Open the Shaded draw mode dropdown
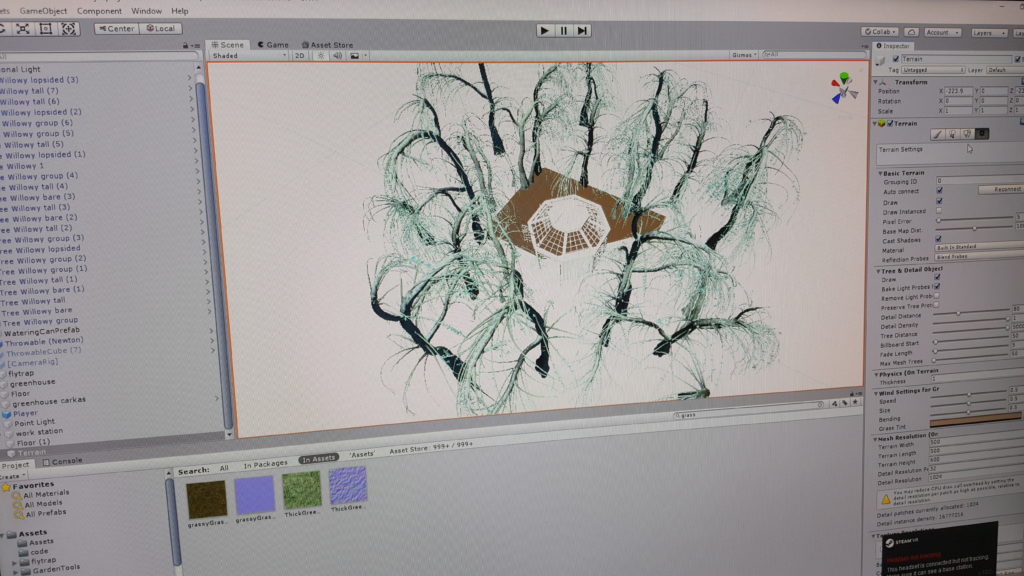This screenshot has width=1024, height=576. (249, 56)
